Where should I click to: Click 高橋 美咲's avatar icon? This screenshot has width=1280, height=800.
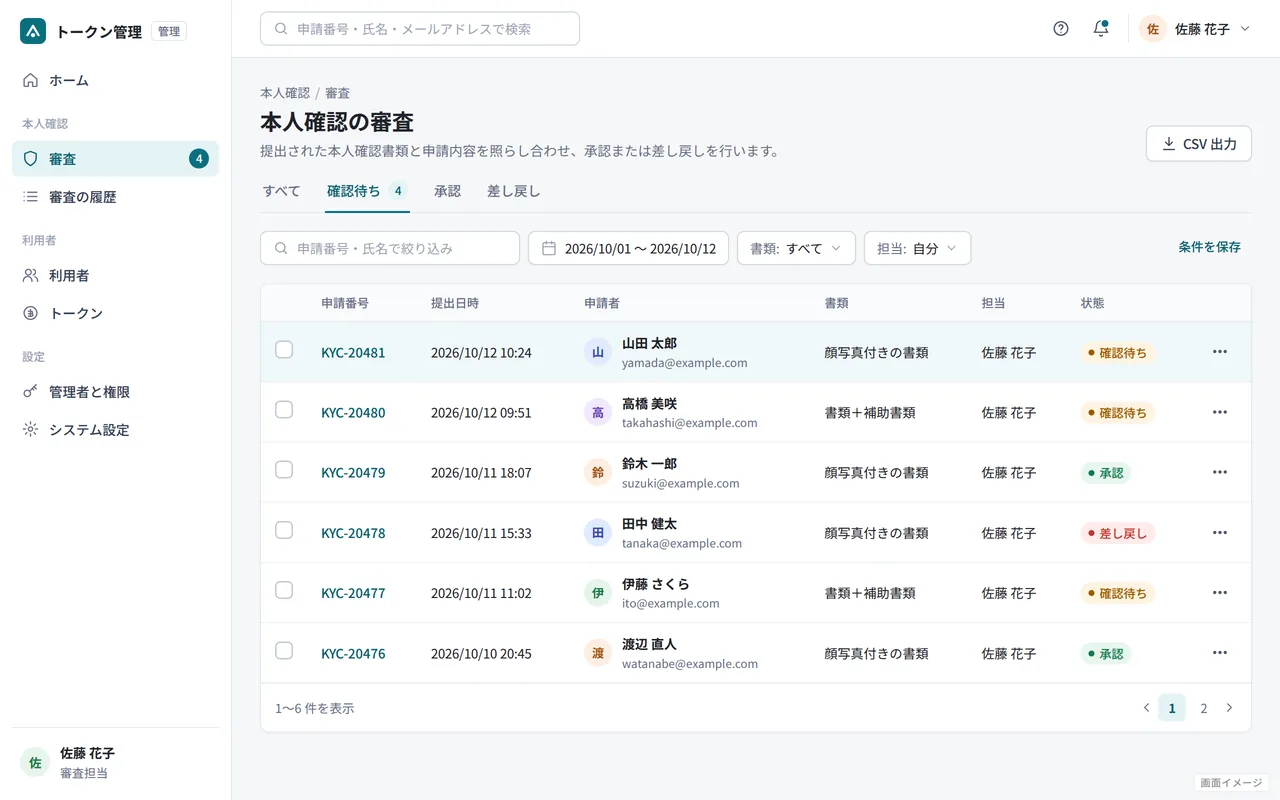click(x=598, y=412)
